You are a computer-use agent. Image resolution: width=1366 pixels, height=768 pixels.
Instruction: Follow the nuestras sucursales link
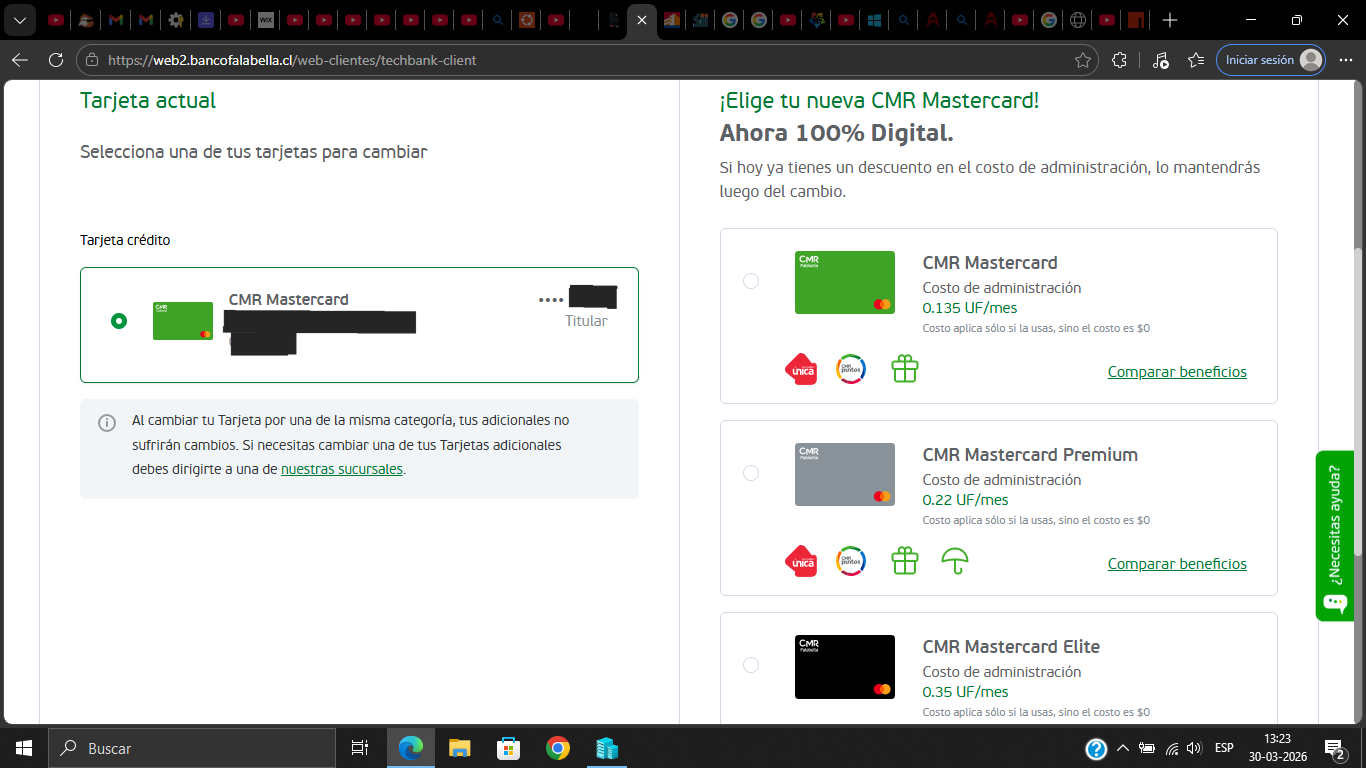(341, 469)
